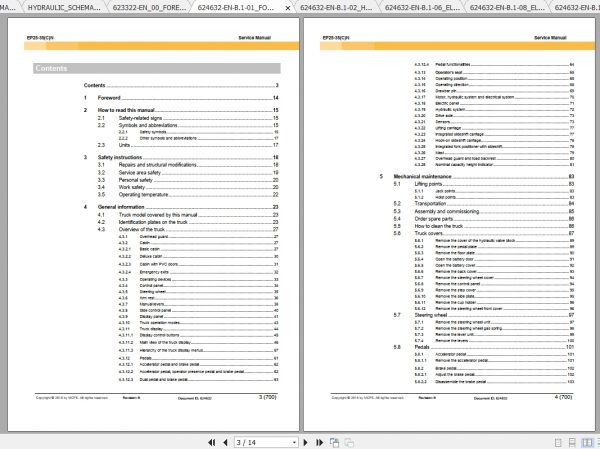The height and width of the screenshot is (449, 600).
Task: Click the go to previous view icon
Action: point(334,442)
